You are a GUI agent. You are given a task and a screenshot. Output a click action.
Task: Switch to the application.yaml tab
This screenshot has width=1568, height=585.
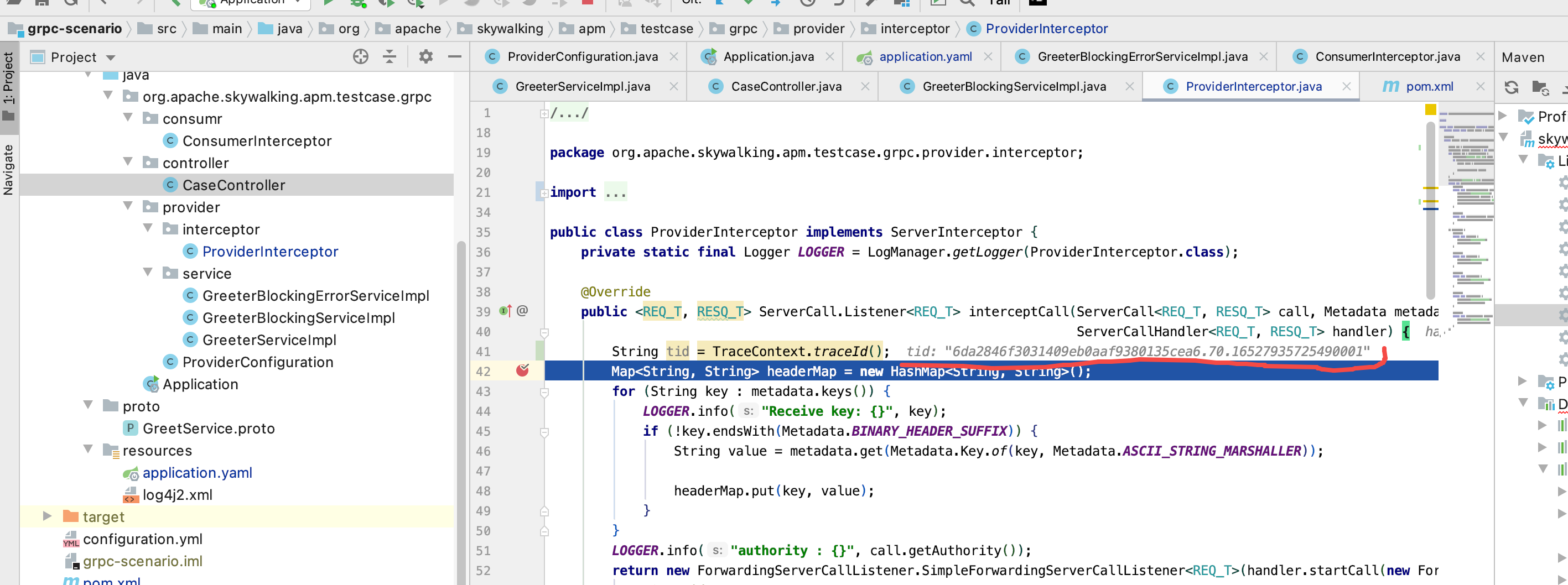pos(926,56)
